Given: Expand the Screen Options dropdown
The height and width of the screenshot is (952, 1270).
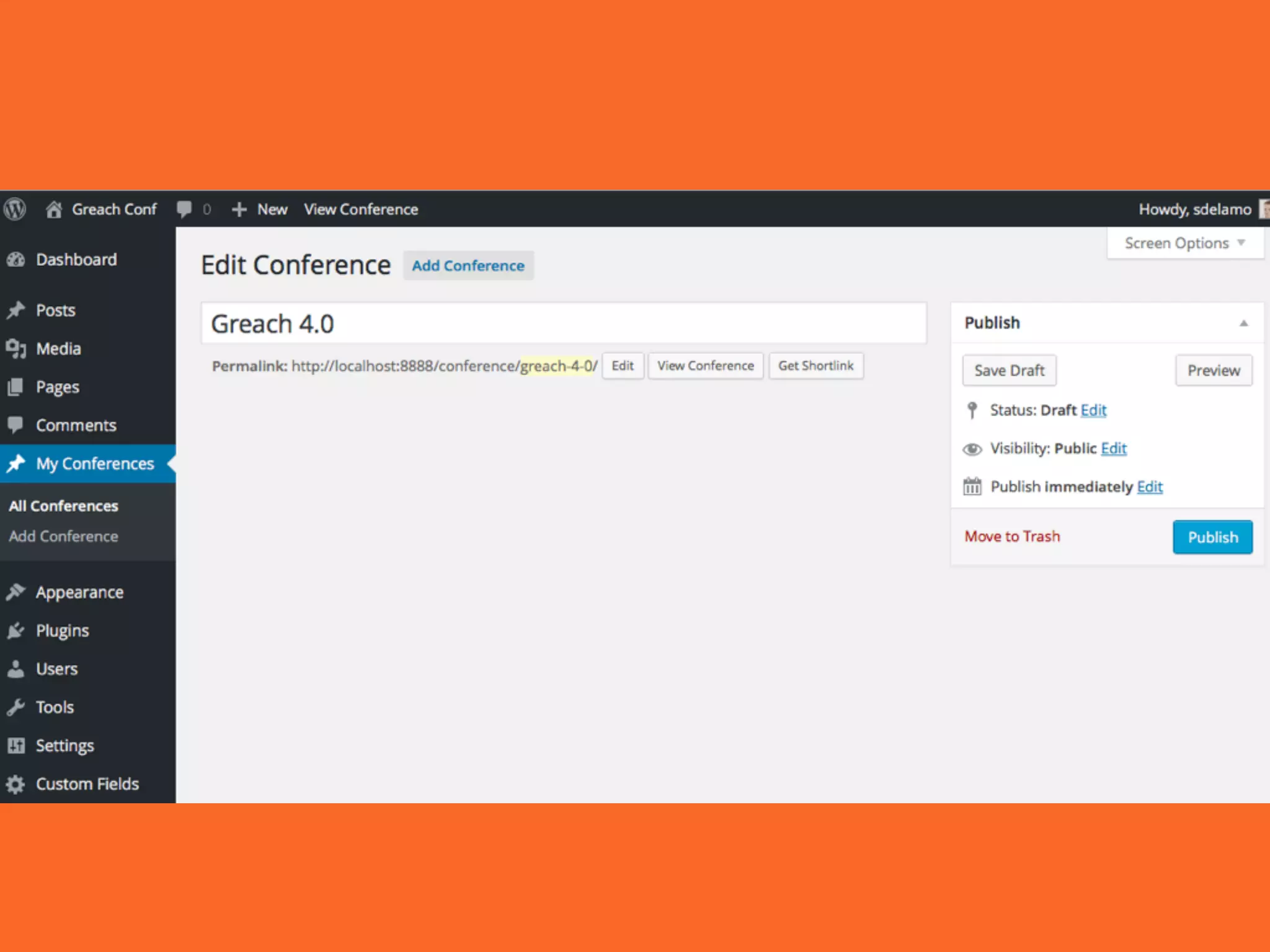Looking at the screenshot, I should (x=1184, y=243).
